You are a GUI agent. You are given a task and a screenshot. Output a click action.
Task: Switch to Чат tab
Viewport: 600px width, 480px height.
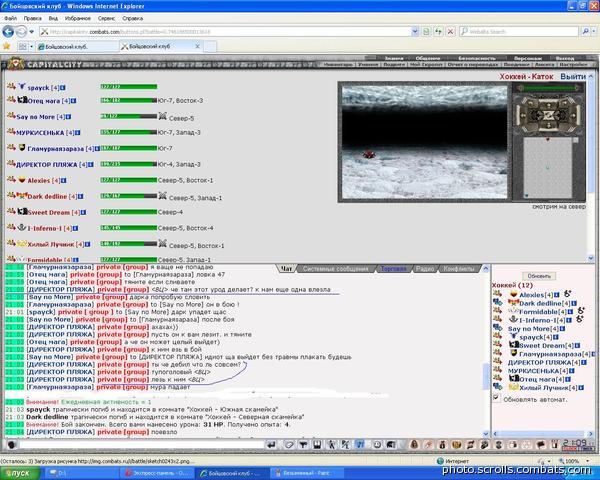[x=286, y=269]
